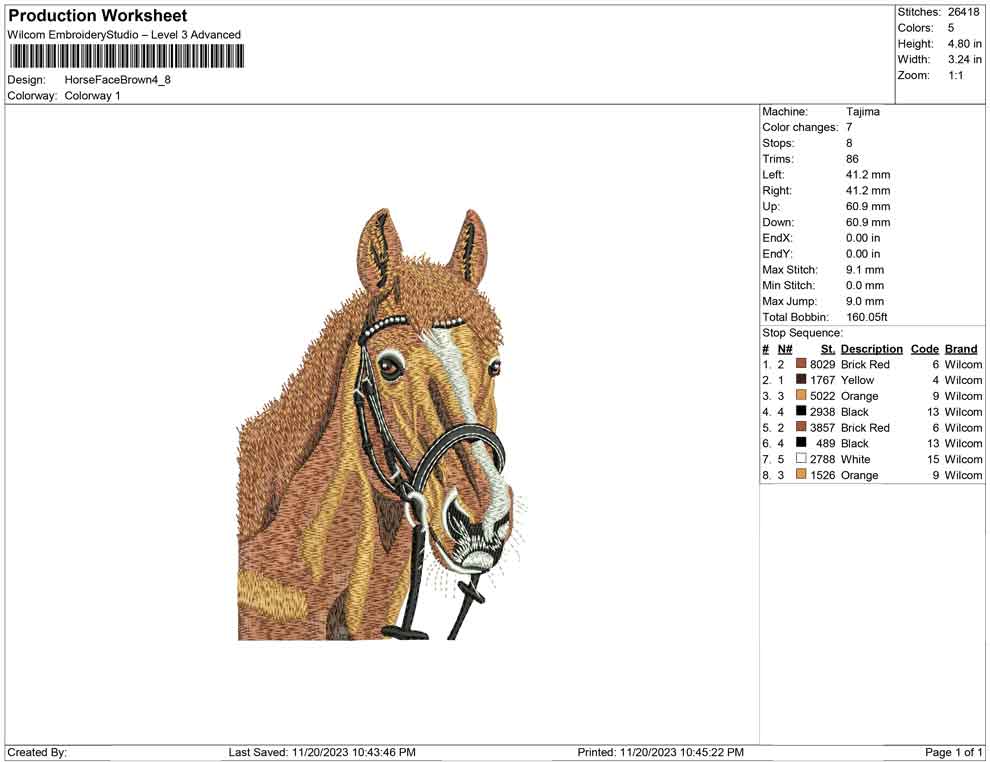The image size is (990, 762).
Task: Click the Description column header
Action: point(871,349)
